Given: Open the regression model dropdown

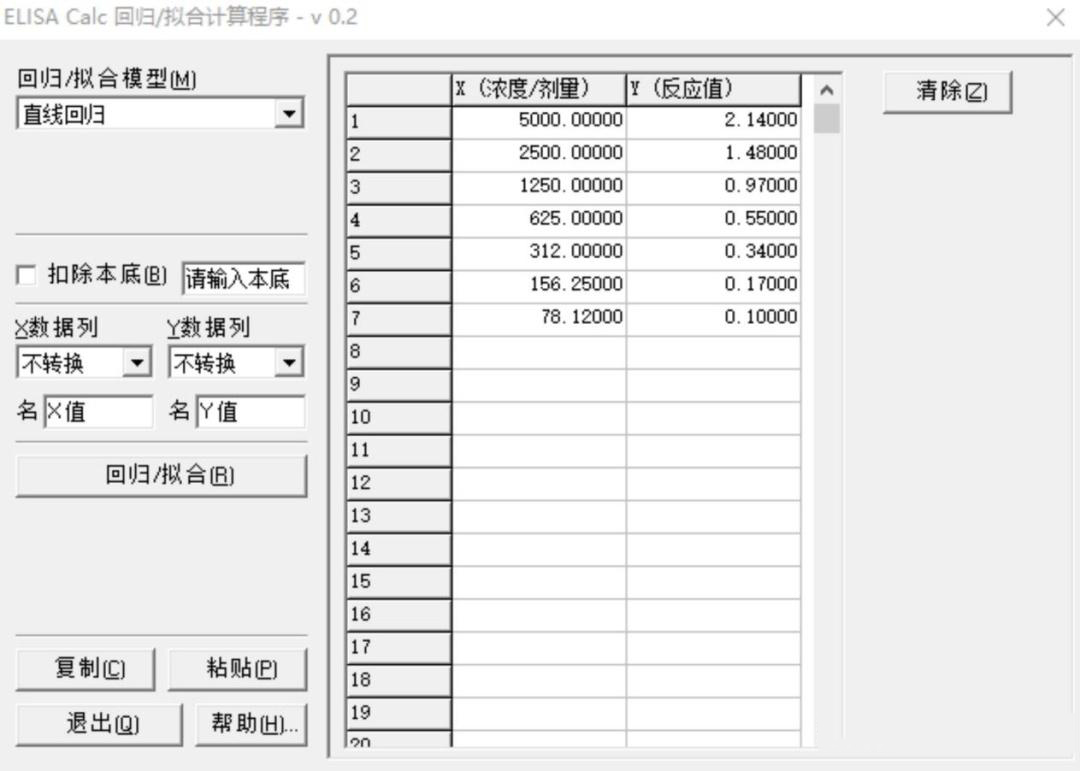Looking at the screenshot, I should click(290, 115).
